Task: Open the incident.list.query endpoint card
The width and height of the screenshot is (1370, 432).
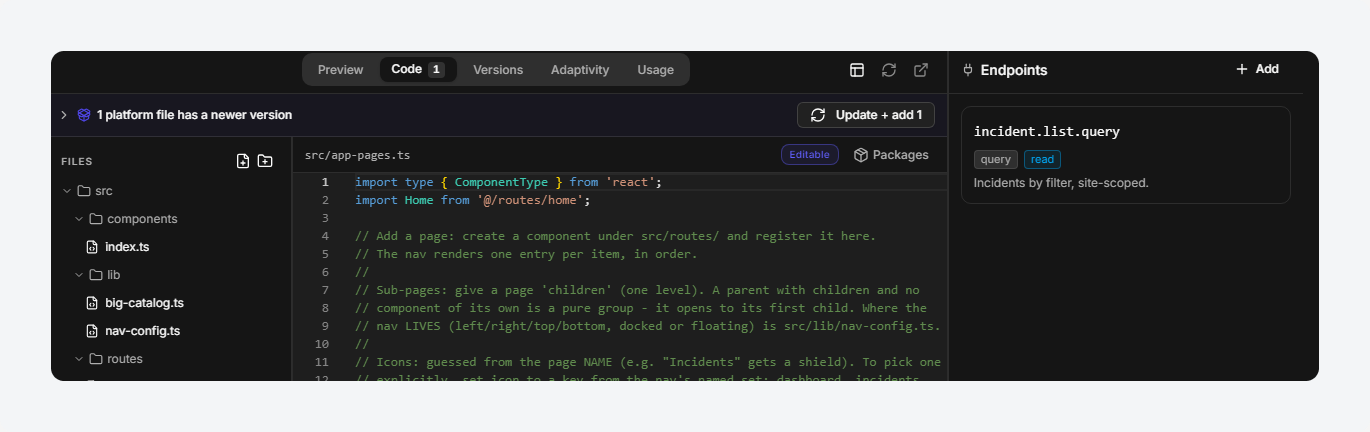Action: (1126, 155)
